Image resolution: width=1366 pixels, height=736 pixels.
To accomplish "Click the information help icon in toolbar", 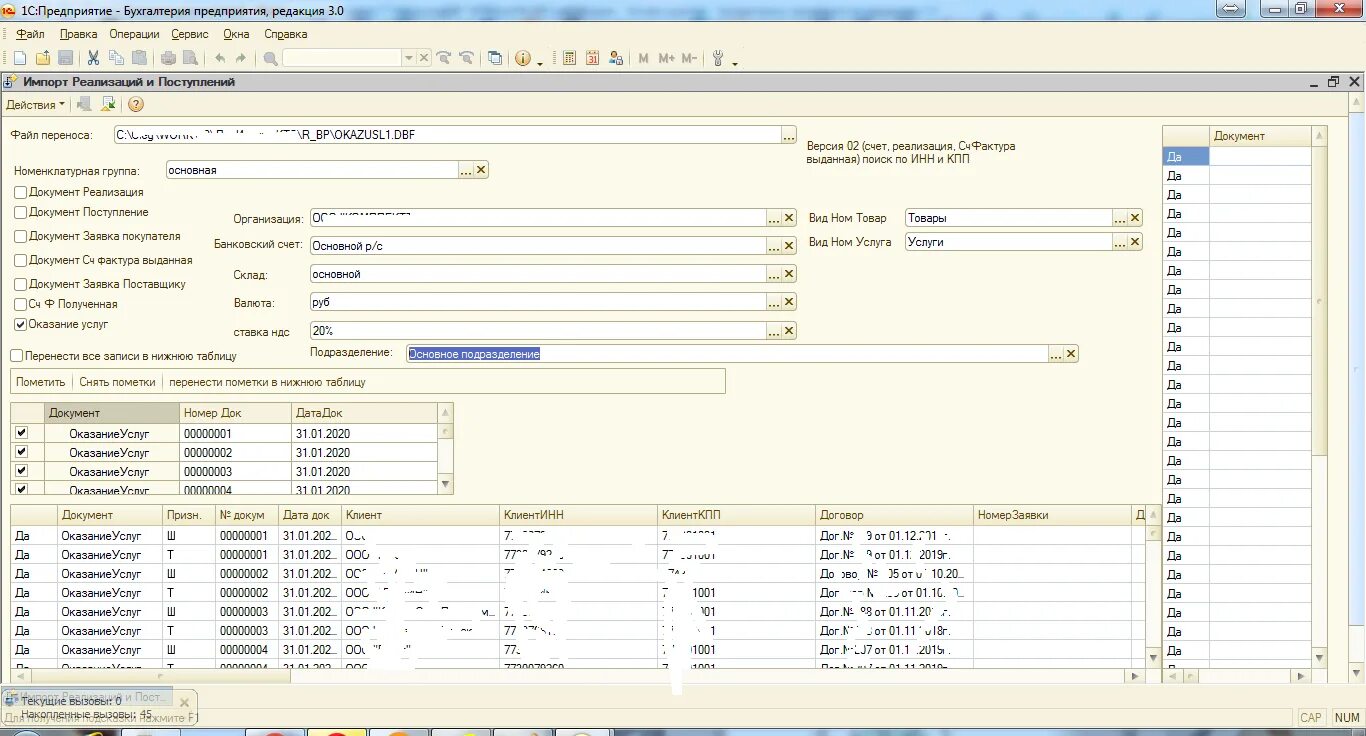I will point(523,59).
